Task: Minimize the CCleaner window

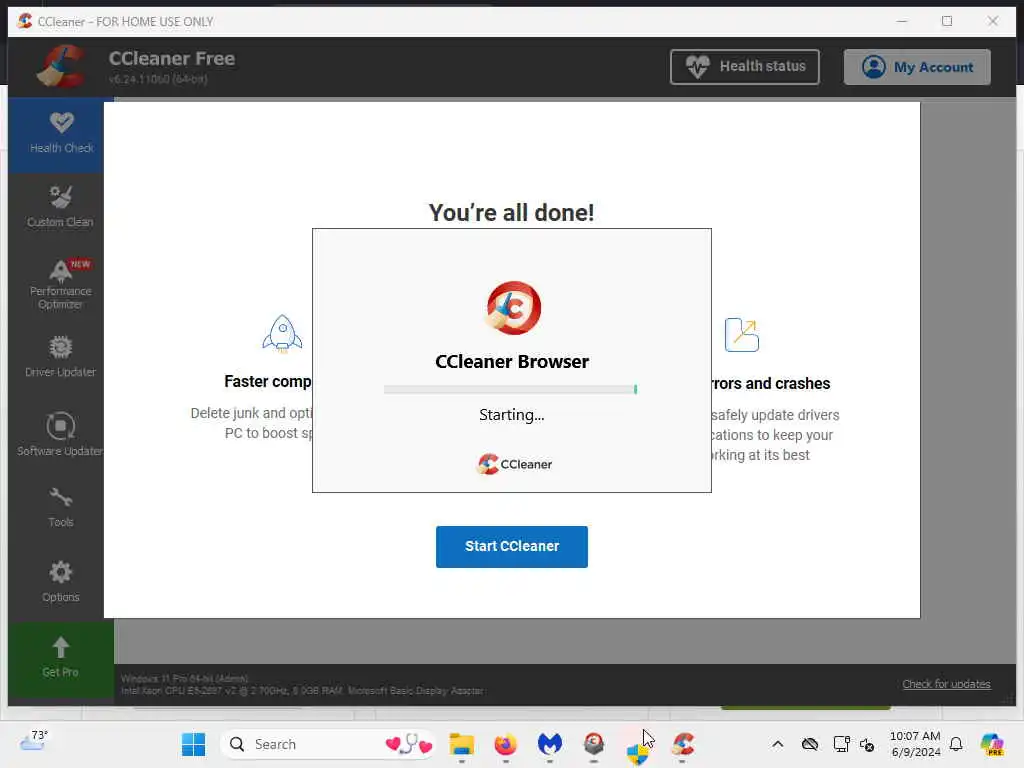Action: [902, 21]
